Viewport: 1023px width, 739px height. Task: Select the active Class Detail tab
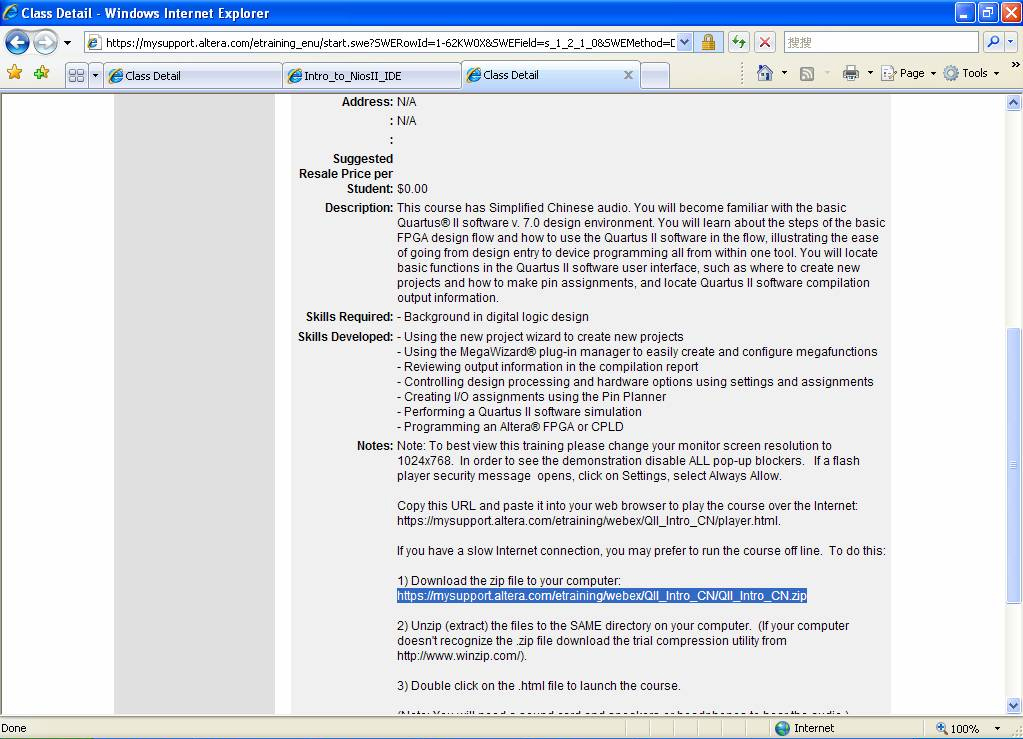(542, 75)
